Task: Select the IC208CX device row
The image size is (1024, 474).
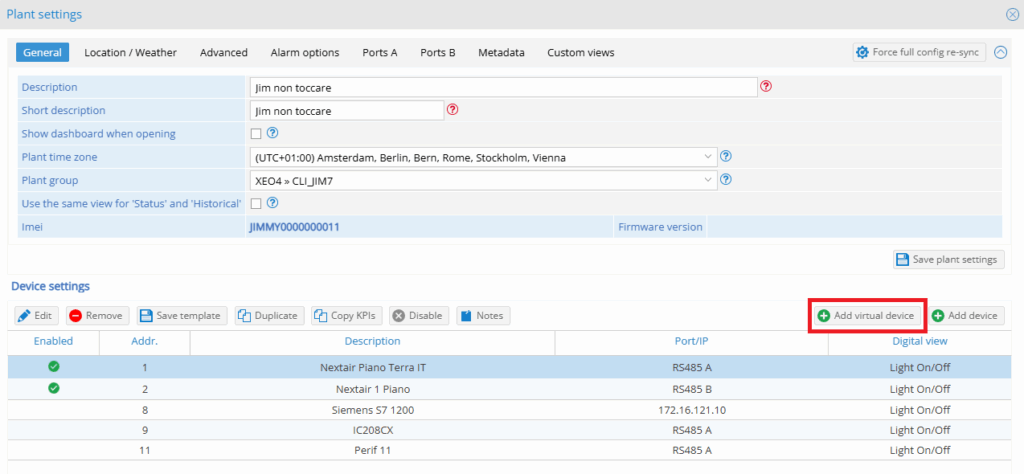Action: pyautogui.click(x=509, y=431)
